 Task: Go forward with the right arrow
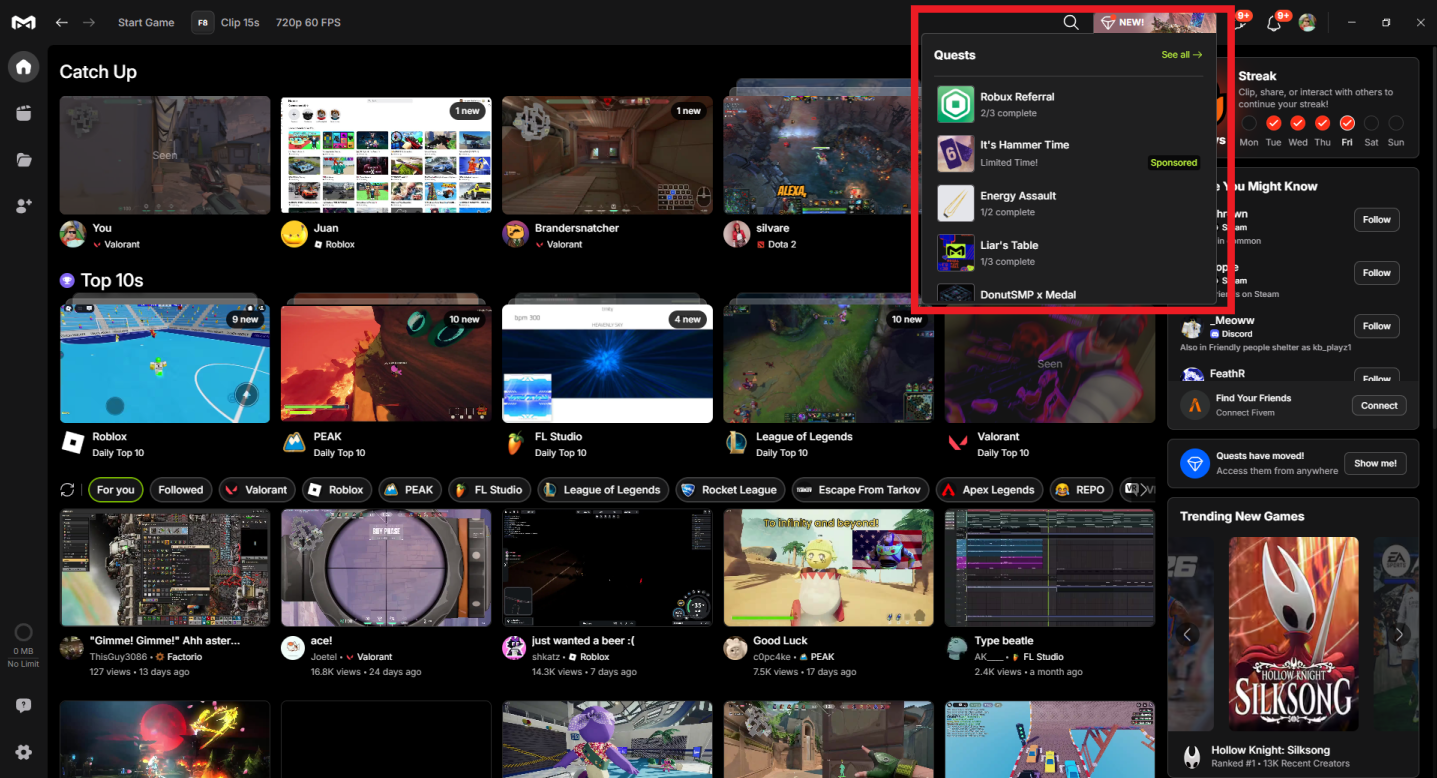pos(89,22)
